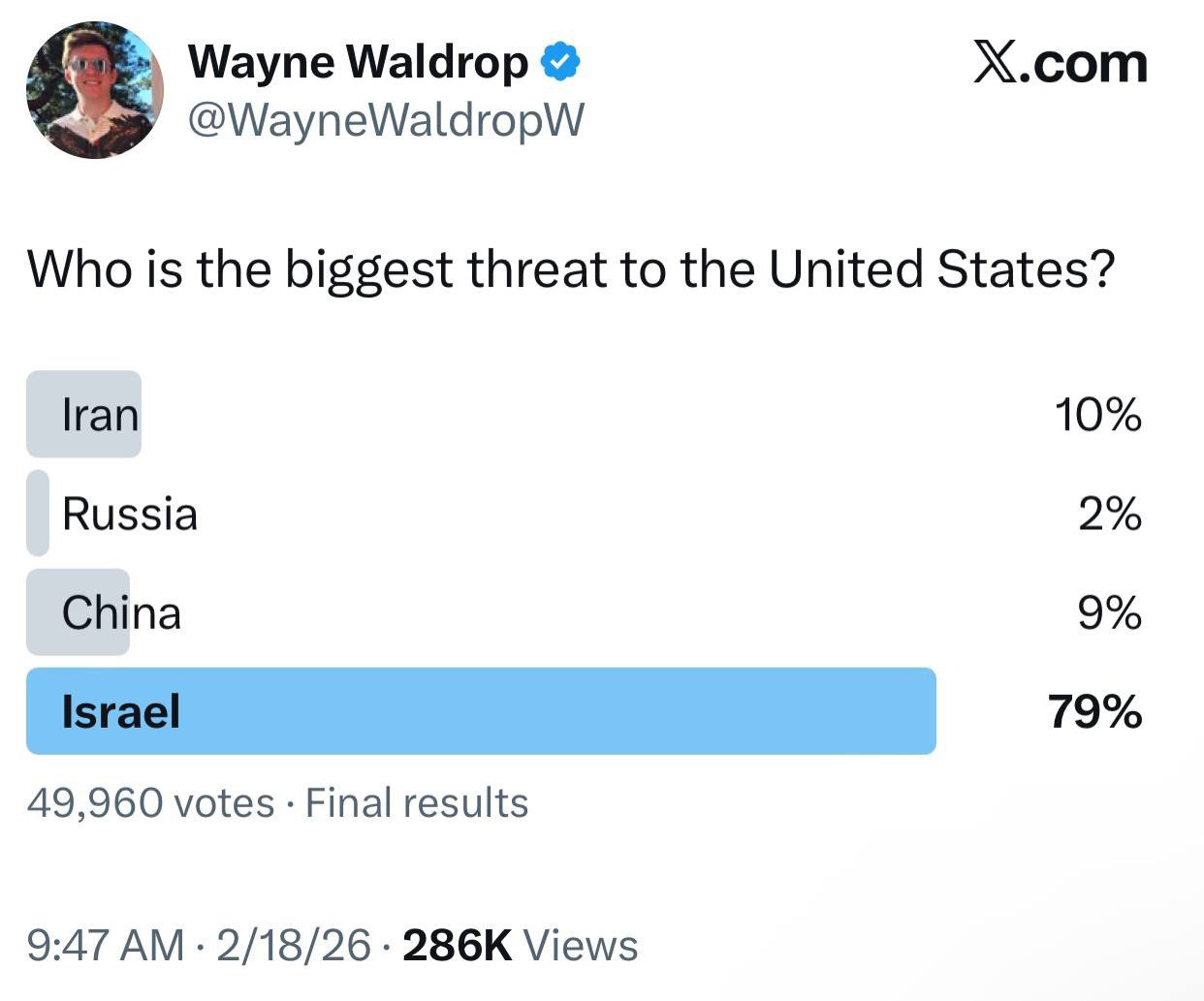Open the 49,960 votes details
The width and height of the screenshot is (1204, 1001).
pyautogui.click(x=149, y=802)
